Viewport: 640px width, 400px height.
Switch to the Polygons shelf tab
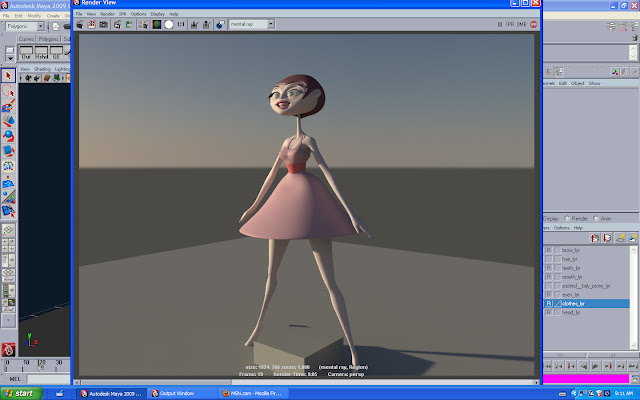pos(49,39)
